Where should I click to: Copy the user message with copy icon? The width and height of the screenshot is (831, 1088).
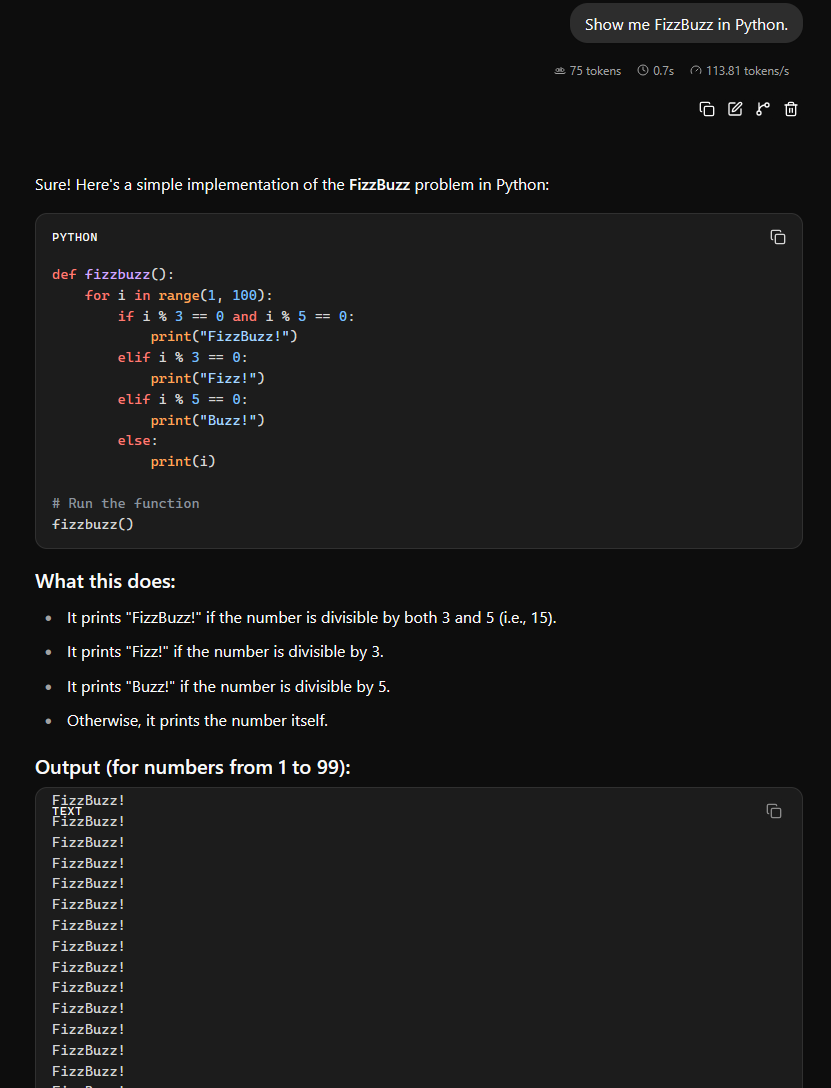[x=706, y=109]
